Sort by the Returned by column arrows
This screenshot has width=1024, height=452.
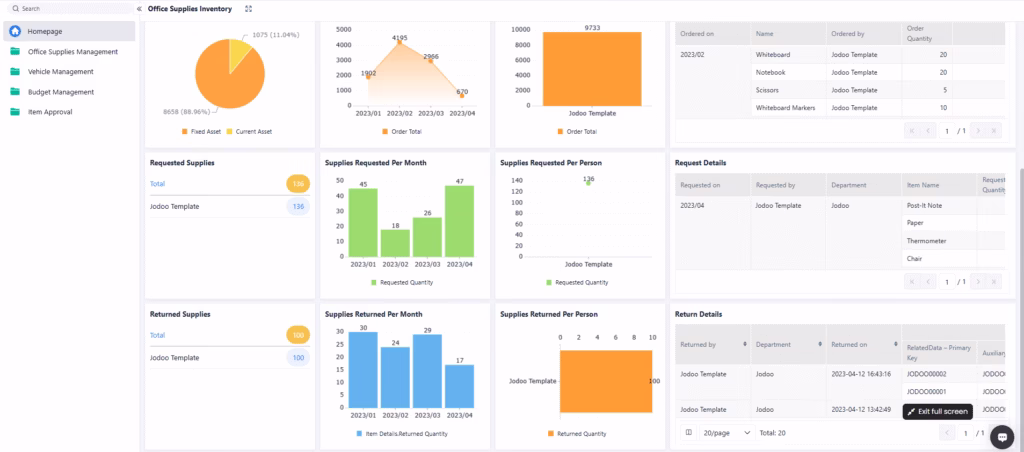coord(745,343)
